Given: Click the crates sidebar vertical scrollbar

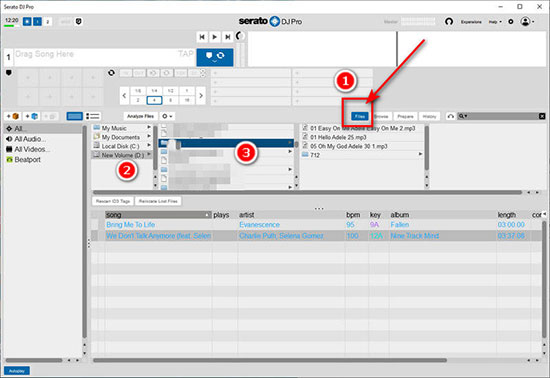Looking at the screenshot, I should tap(85, 231).
